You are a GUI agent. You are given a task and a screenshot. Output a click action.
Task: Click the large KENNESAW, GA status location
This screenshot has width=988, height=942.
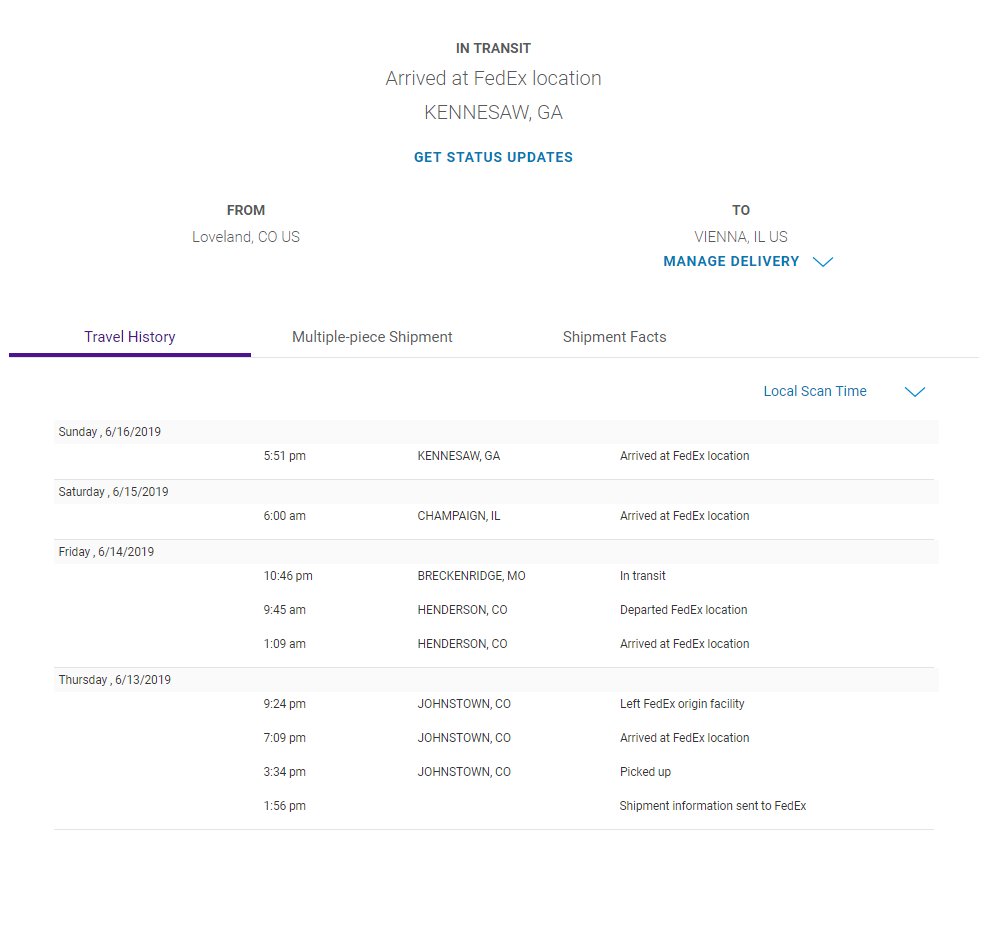[493, 112]
